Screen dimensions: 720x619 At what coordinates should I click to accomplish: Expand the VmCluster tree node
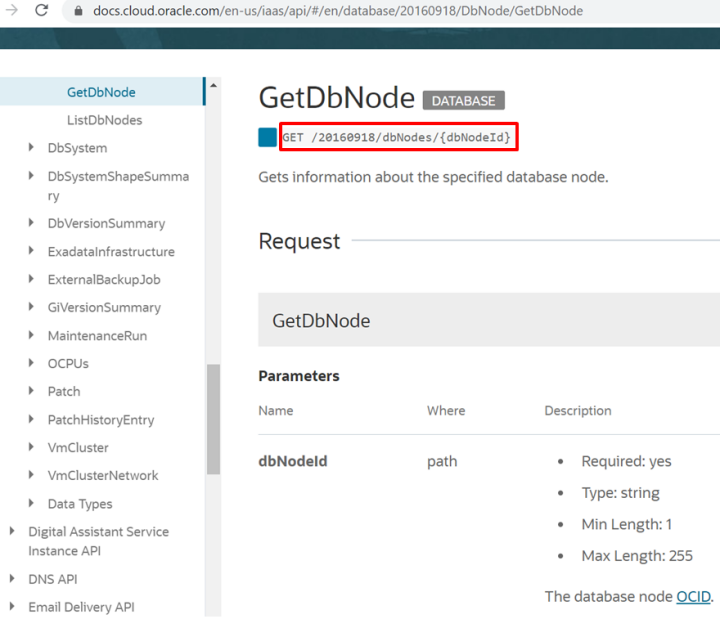32,448
